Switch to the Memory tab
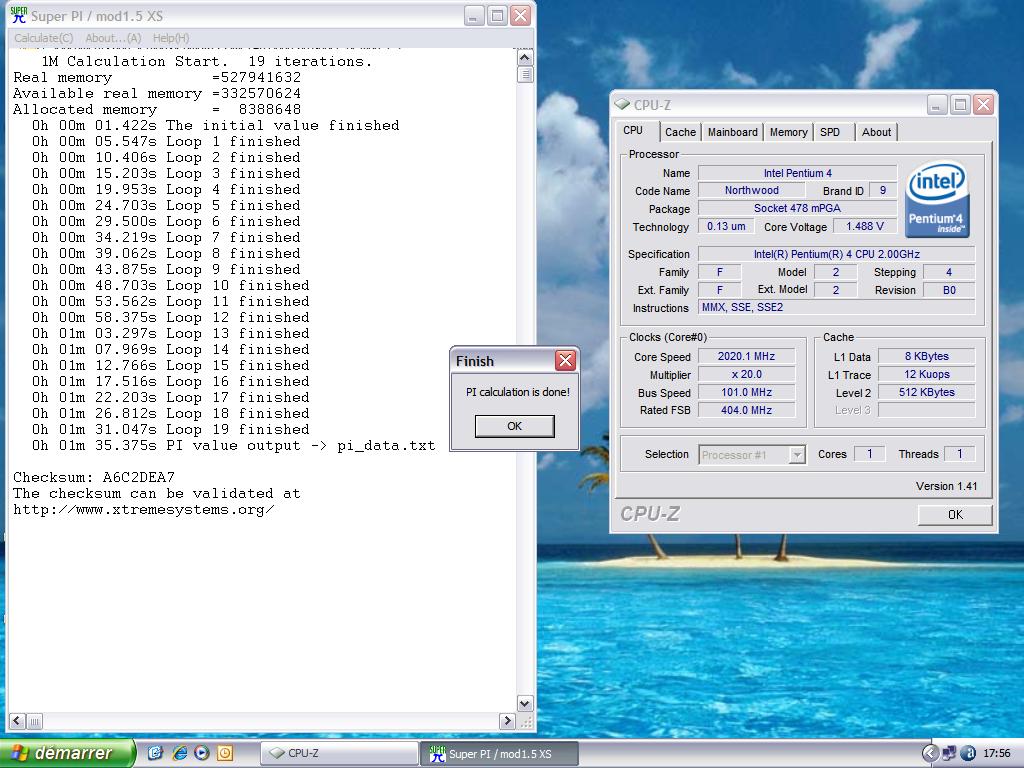The width and height of the screenshot is (1024, 768). click(x=788, y=132)
